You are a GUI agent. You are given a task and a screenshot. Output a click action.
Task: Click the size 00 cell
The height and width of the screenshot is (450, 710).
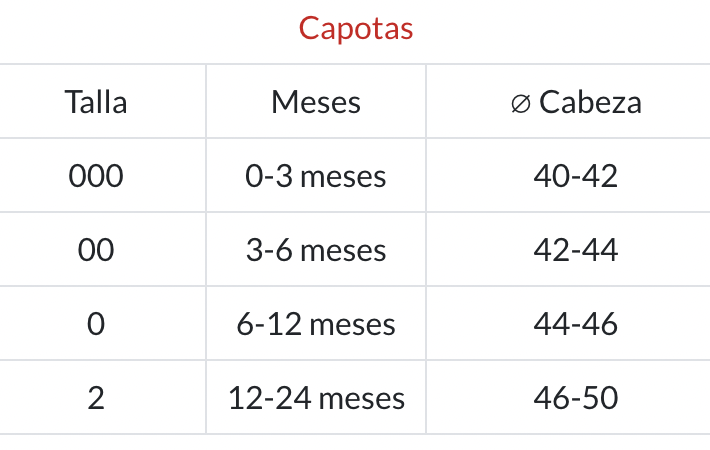(x=96, y=250)
